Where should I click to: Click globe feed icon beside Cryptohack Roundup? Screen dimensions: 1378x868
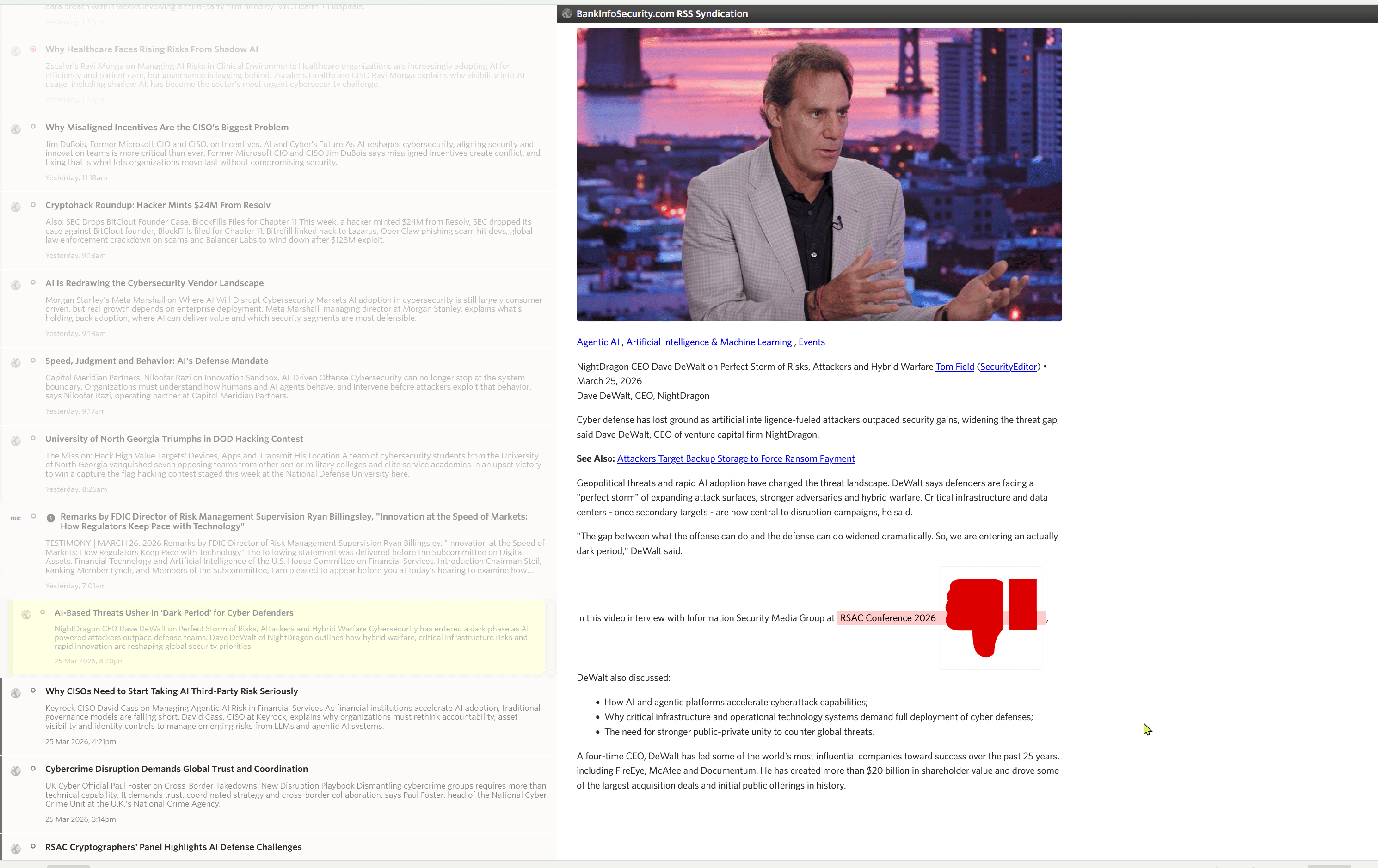[x=16, y=207]
